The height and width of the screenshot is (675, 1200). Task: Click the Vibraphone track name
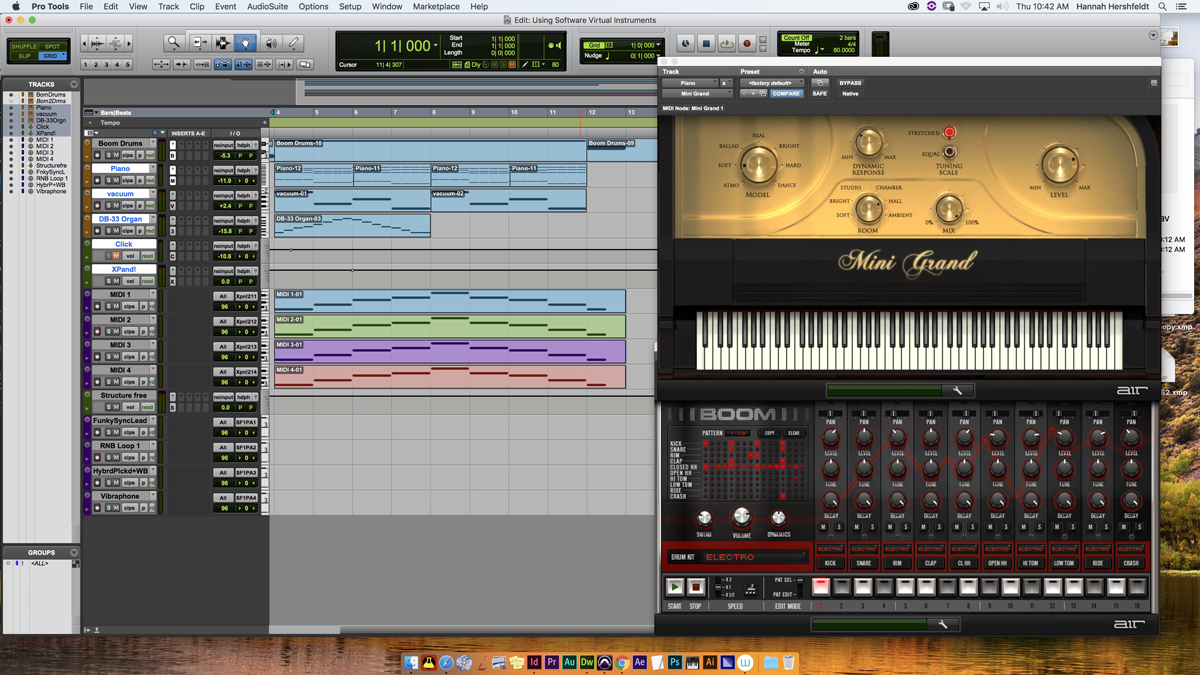pyautogui.click(x=120, y=496)
